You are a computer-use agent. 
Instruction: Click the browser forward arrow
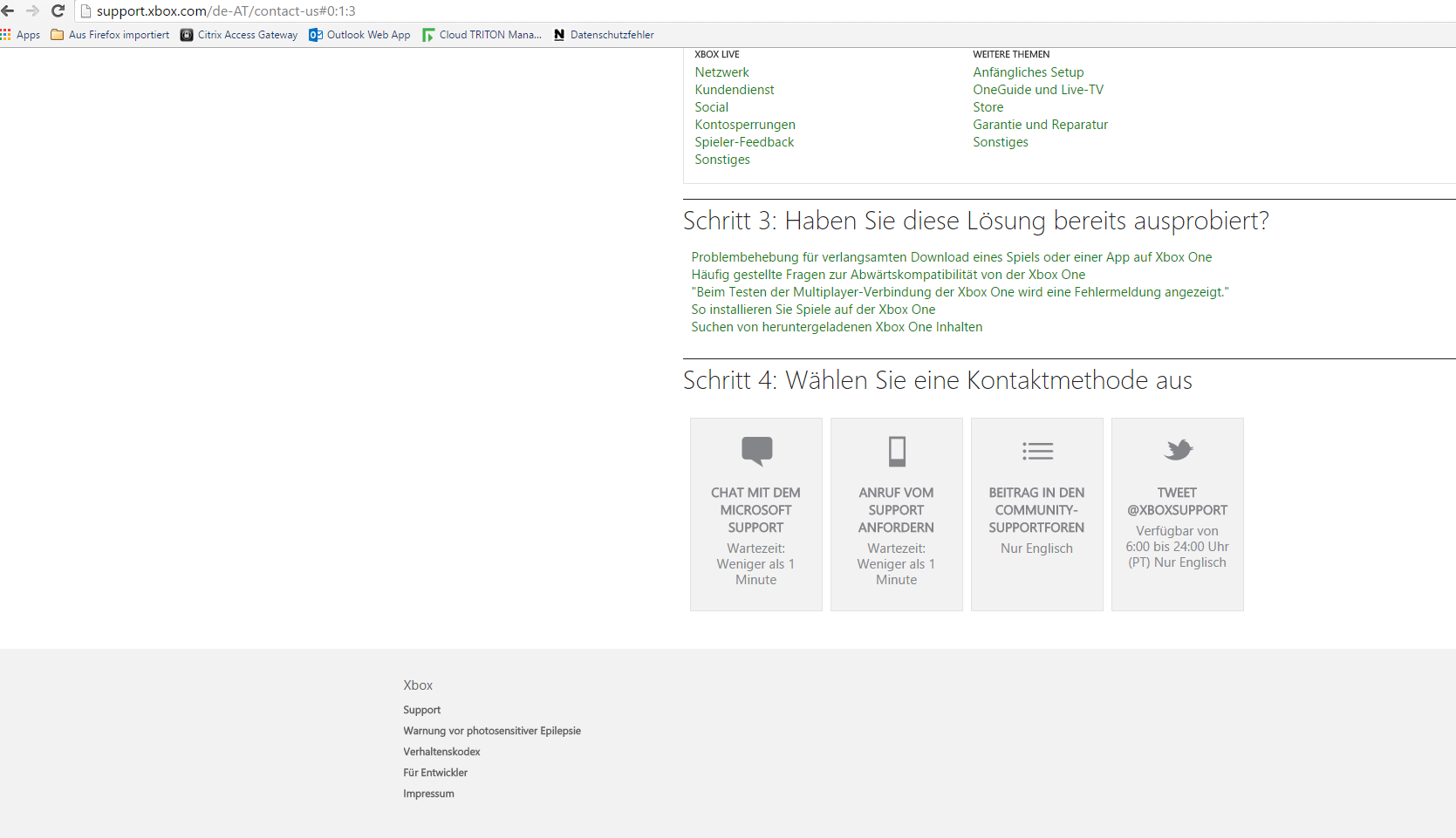coord(32,10)
